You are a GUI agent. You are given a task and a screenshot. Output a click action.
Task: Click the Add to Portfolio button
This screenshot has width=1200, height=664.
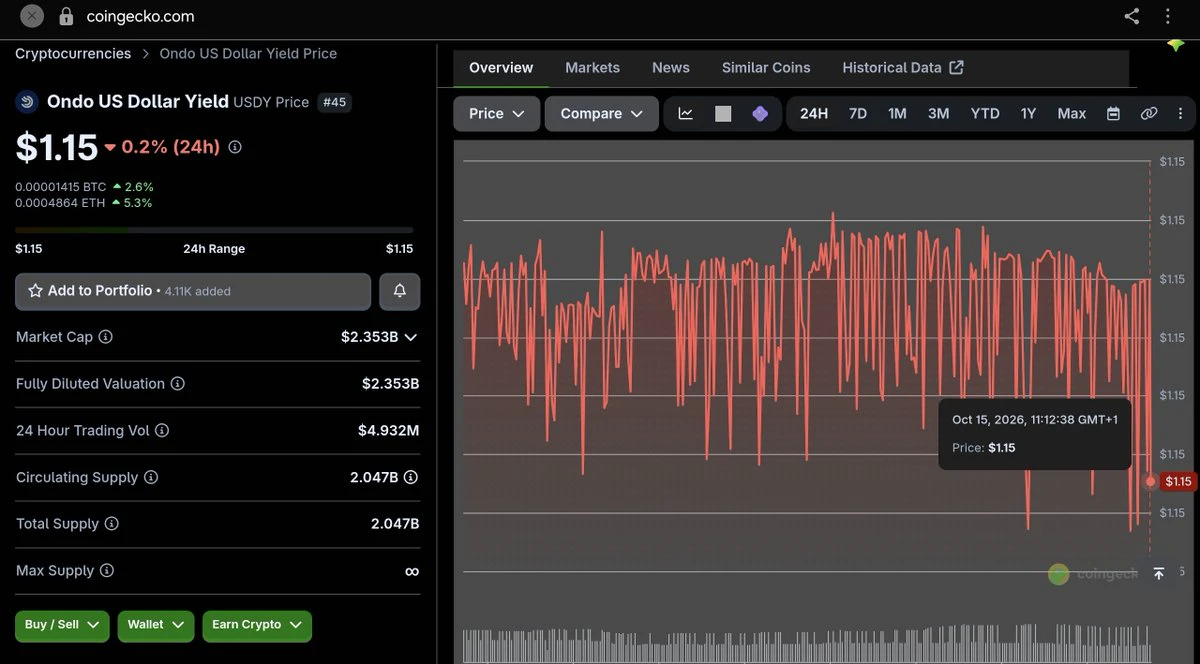(193, 291)
